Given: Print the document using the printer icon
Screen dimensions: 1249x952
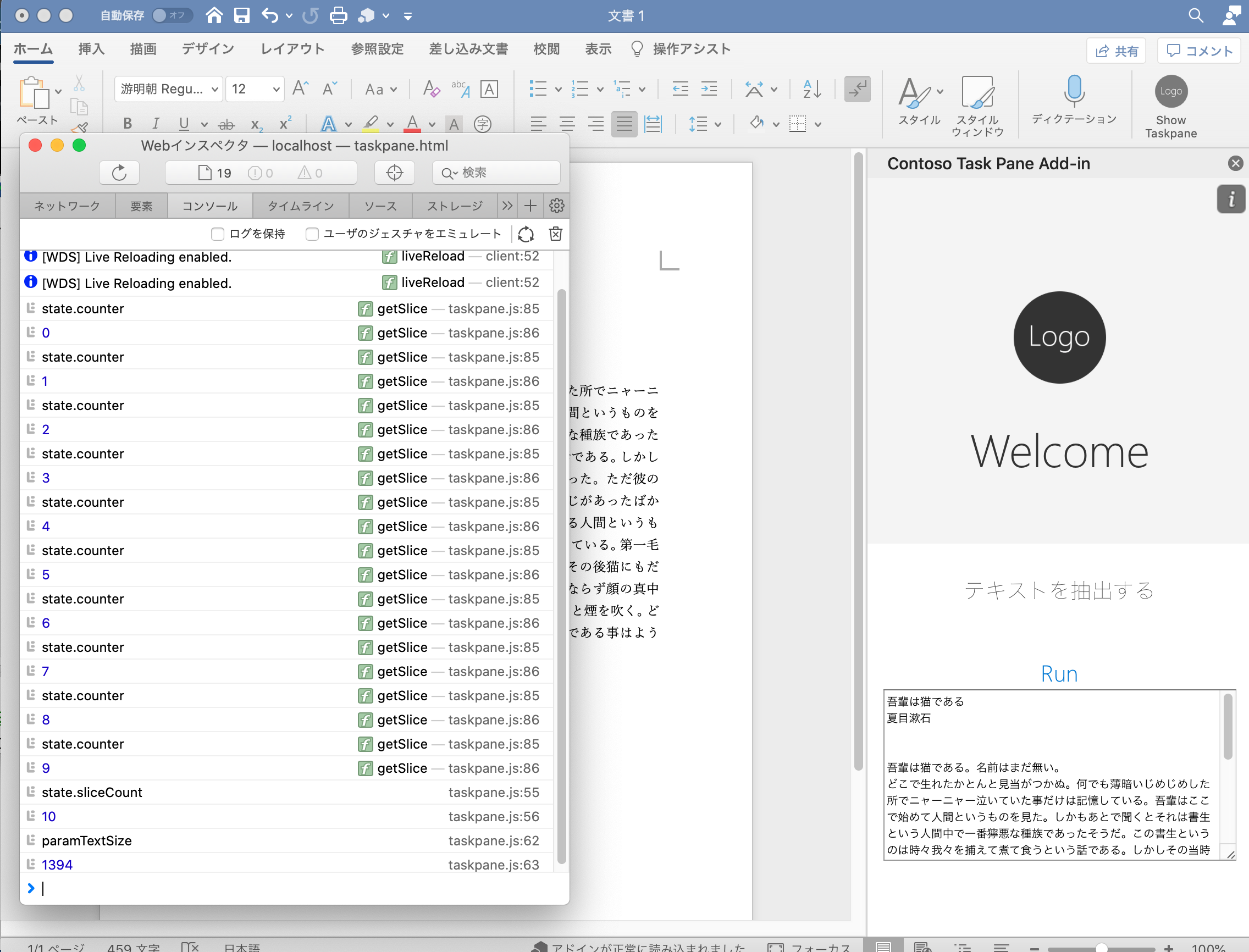Looking at the screenshot, I should tap(338, 15).
